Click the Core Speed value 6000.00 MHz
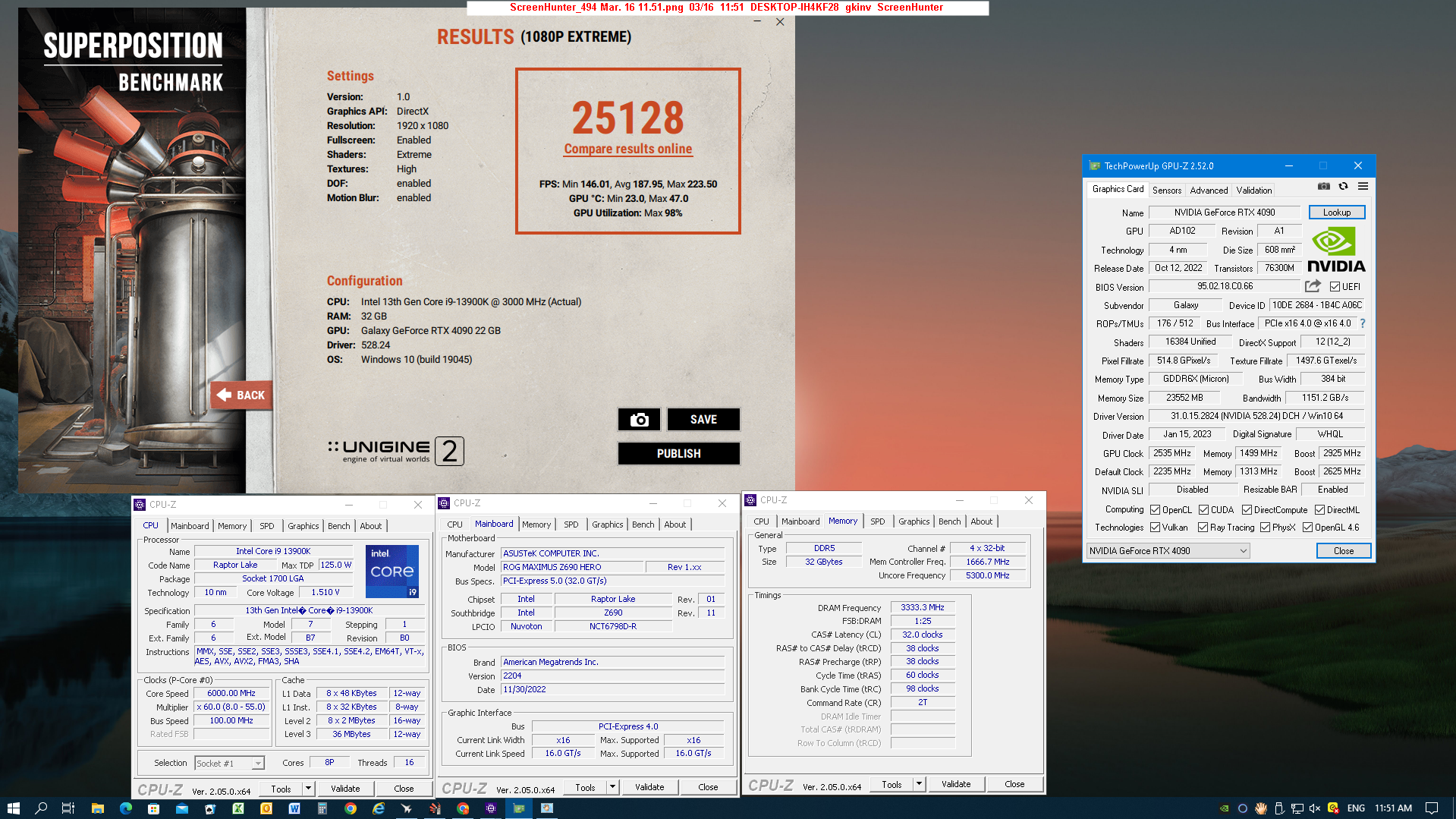The width and height of the screenshot is (1456, 819). point(231,693)
